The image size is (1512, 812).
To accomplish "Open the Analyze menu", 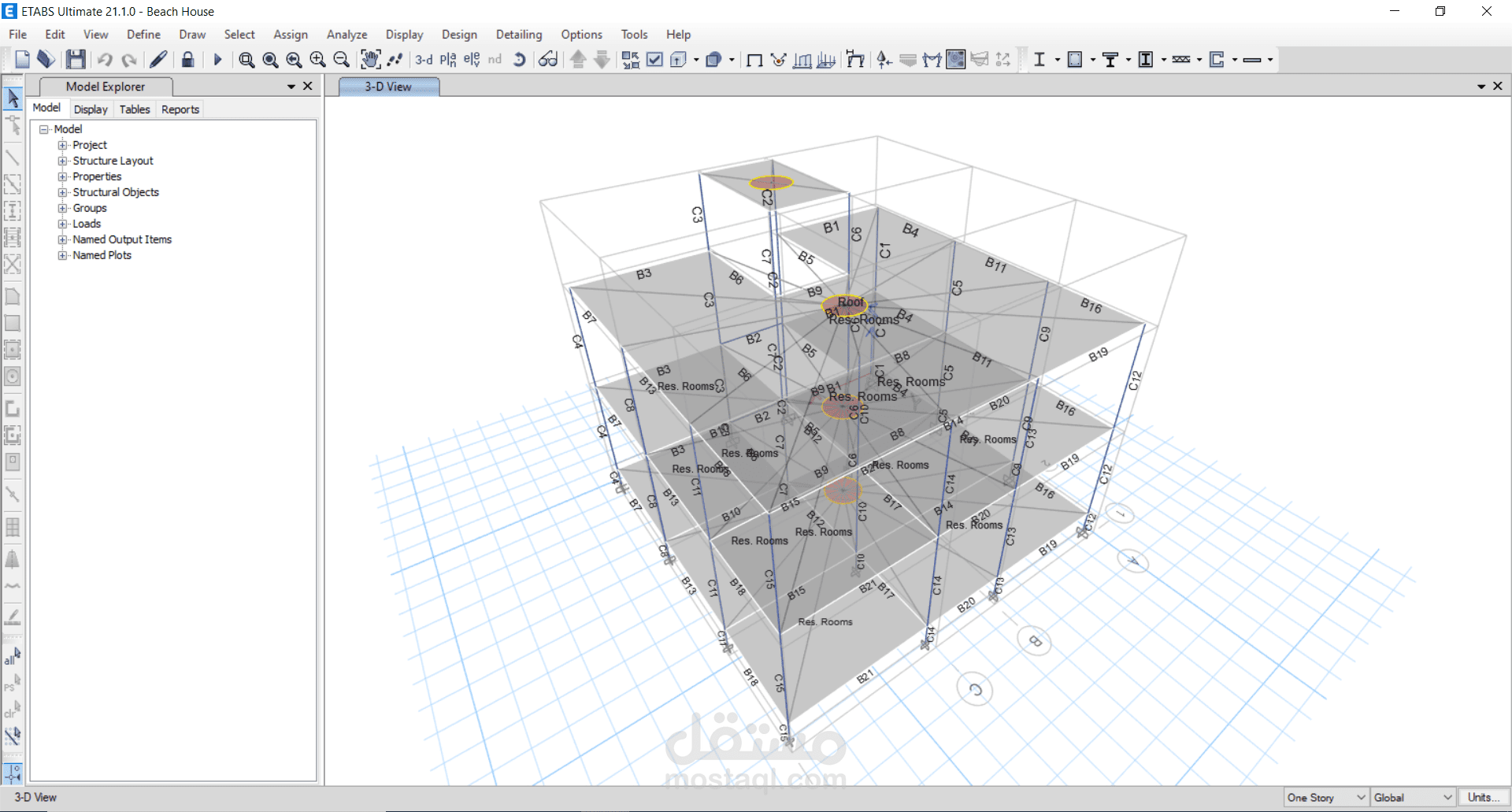I will pos(346,35).
